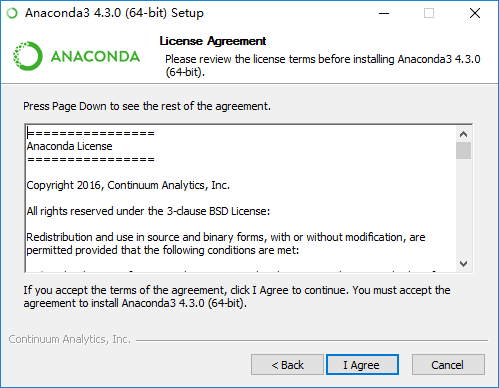Image resolution: width=499 pixels, height=388 pixels.
Task: Go to previous step with Back button
Action: coord(287,365)
